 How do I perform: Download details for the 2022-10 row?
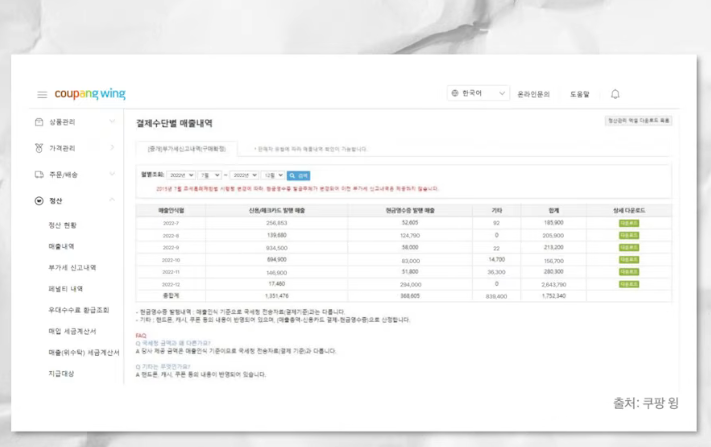point(629,260)
